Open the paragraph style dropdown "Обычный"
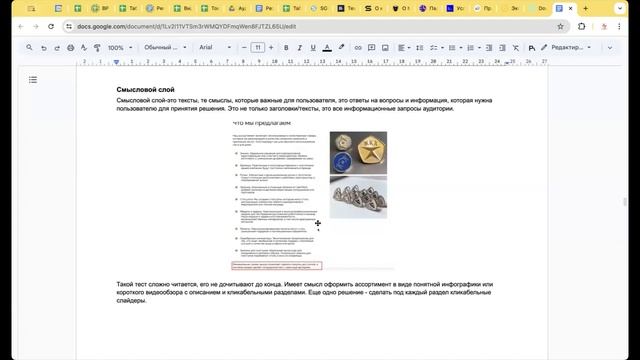 [x=165, y=48]
